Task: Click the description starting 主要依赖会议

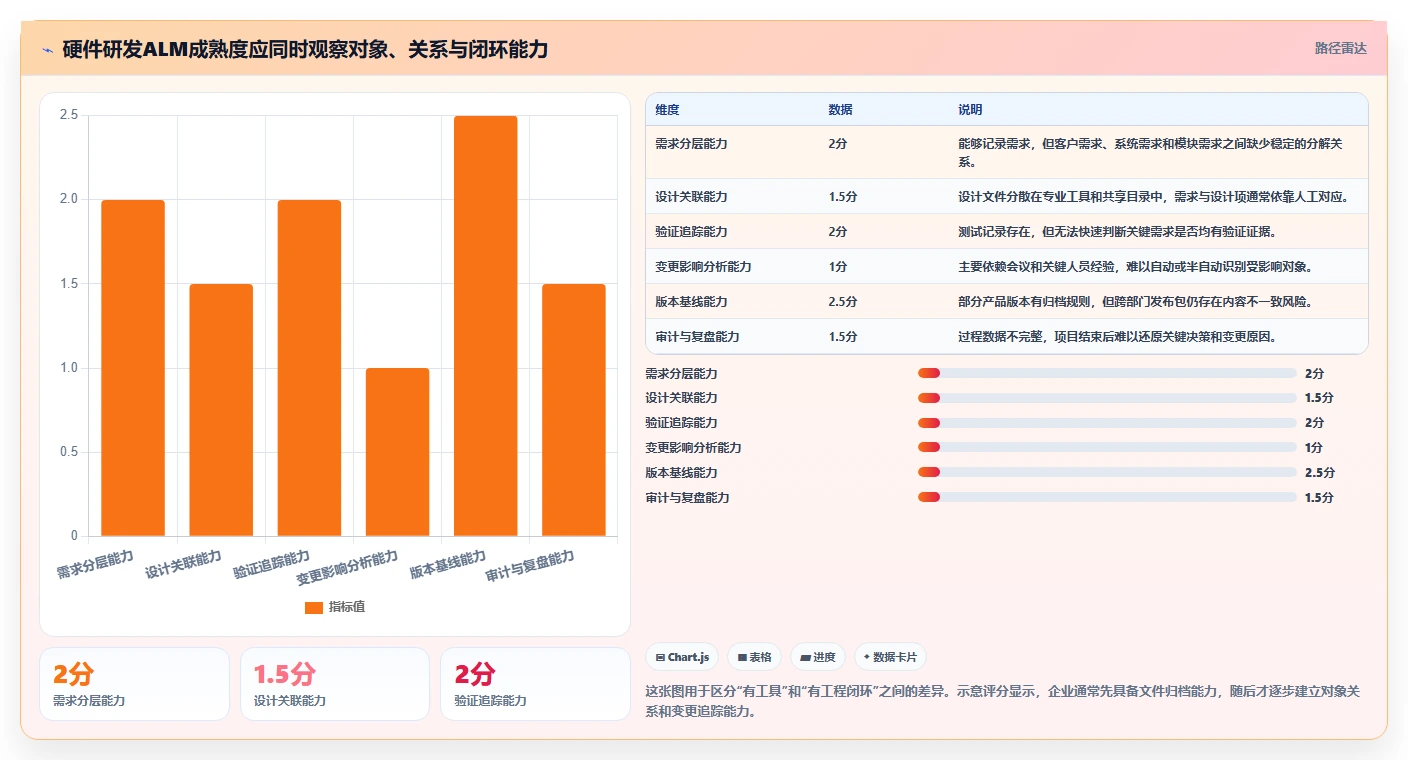Action: 1135,267
